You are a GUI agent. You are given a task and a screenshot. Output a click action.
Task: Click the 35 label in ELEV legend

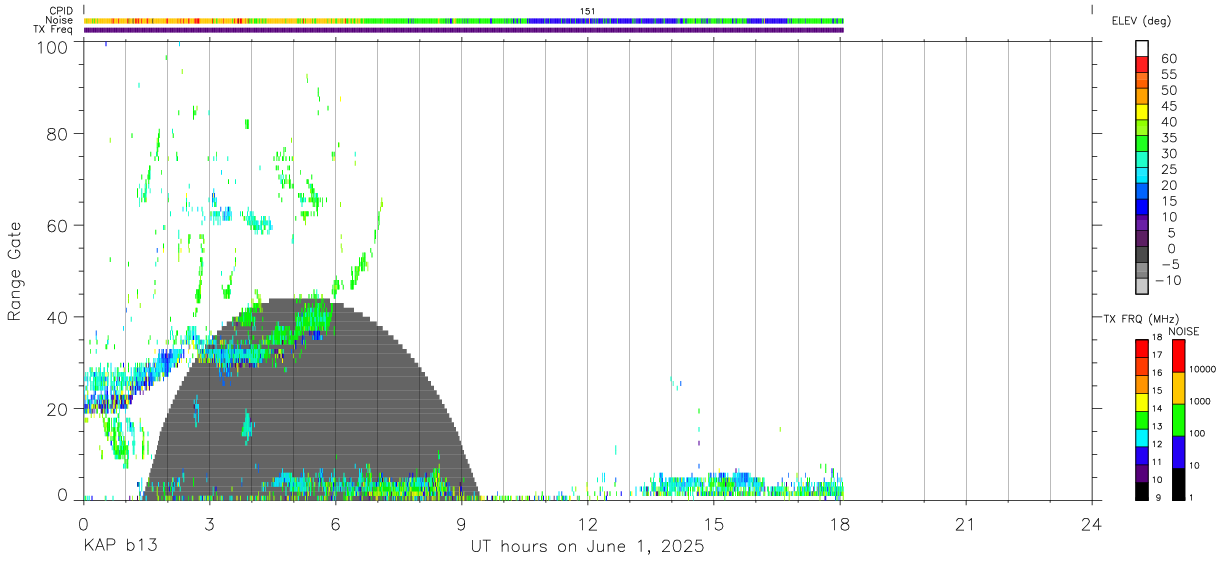tap(1168, 137)
